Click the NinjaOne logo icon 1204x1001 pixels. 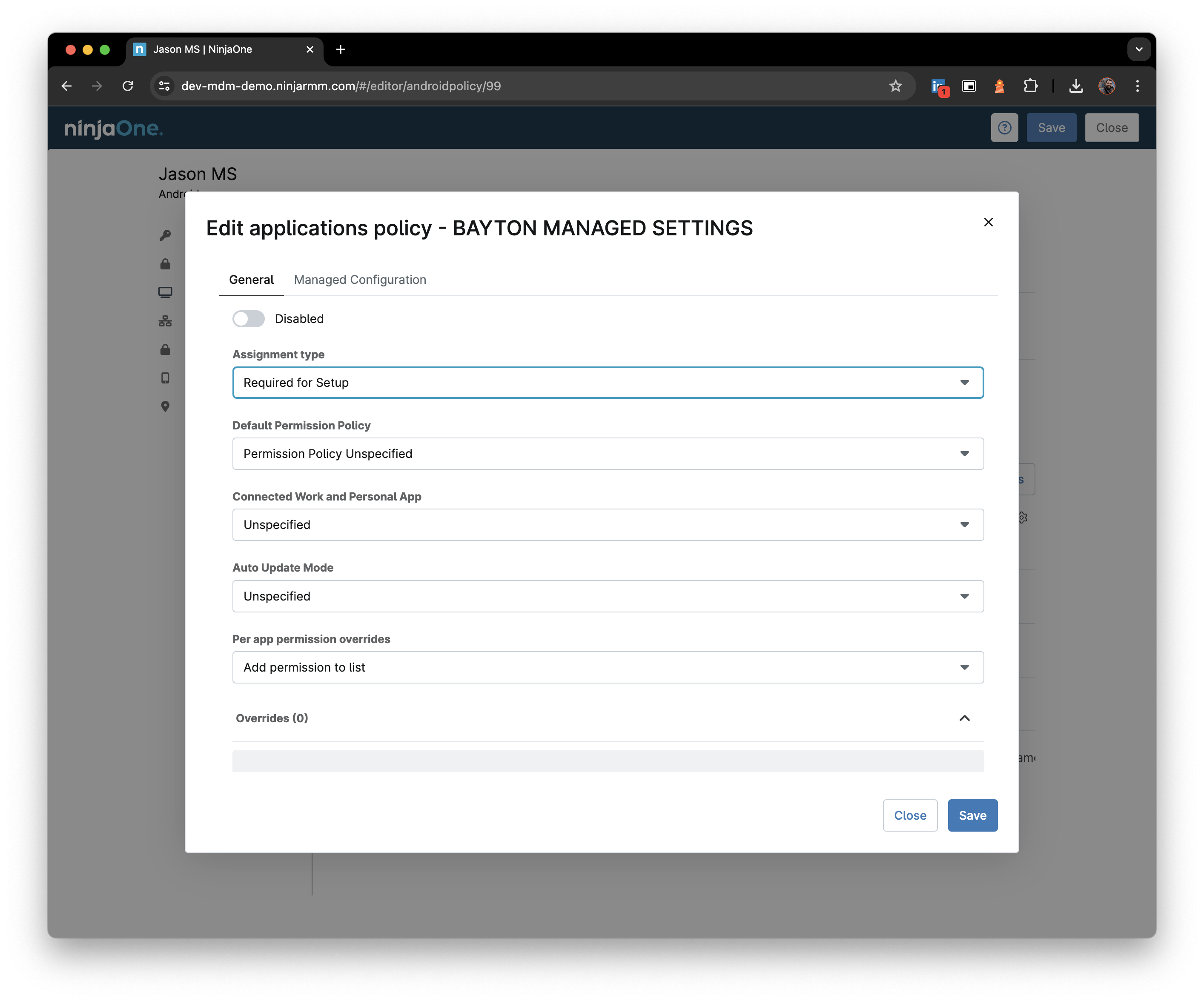click(x=113, y=127)
